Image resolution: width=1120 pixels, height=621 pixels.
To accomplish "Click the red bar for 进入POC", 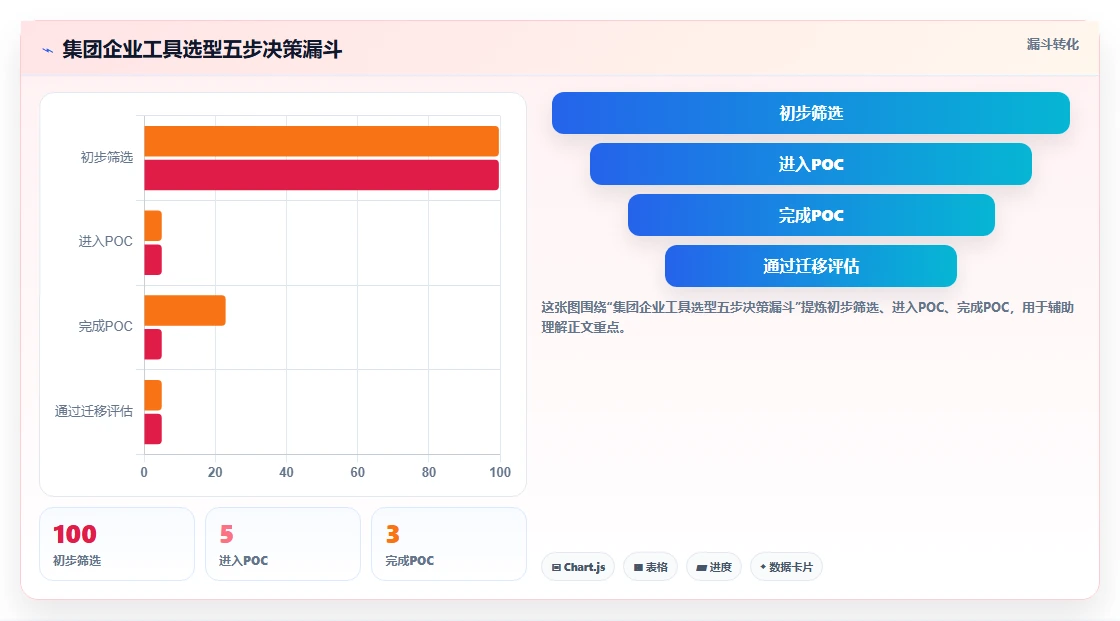I will [153, 259].
